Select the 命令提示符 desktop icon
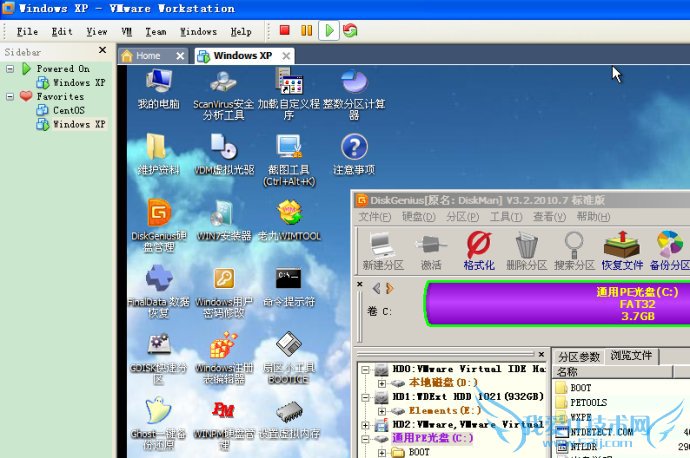The height and width of the screenshot is (458, 690). pyautogui.click(x=289, y=285)
